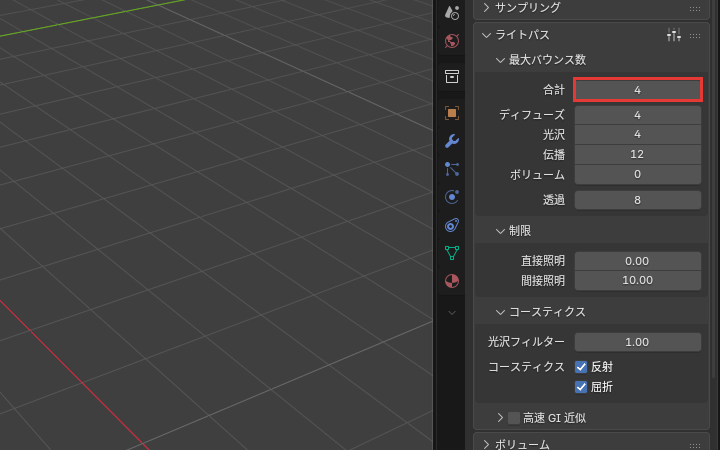Image resolution: width=720 pixels, height=450 pixels.
Task: Toggle the 反射 caustics checkbox
Action: coord(581,367)
